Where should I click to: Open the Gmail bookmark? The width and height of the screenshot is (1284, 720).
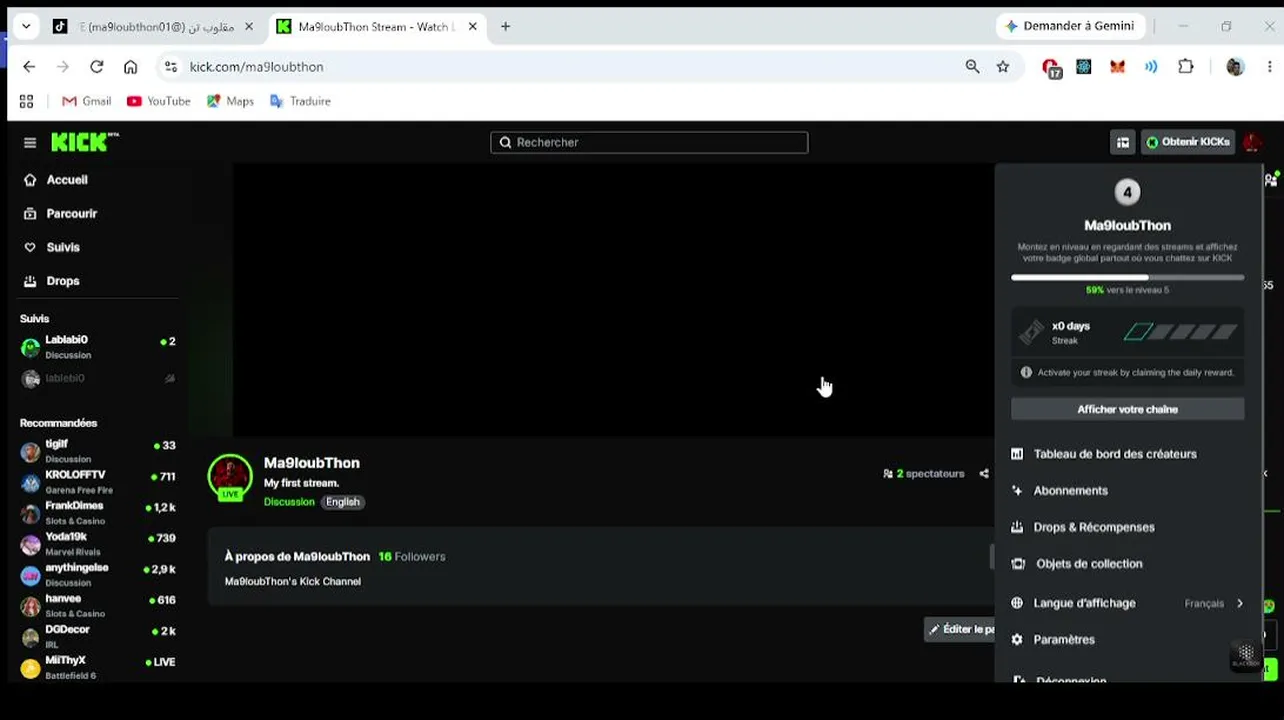(x=86, y=101)
